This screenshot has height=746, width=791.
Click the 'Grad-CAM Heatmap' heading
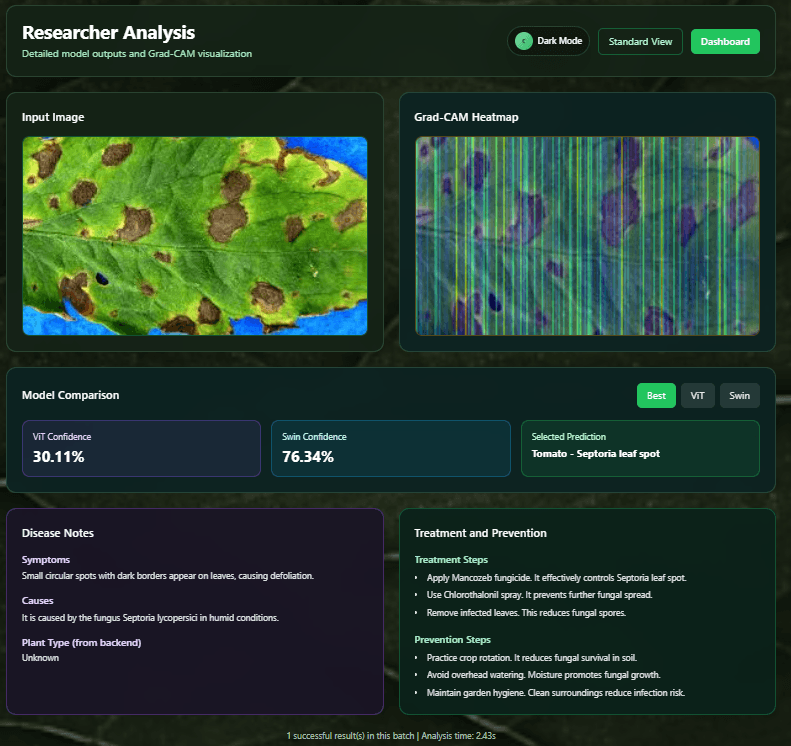coord(466,117)
